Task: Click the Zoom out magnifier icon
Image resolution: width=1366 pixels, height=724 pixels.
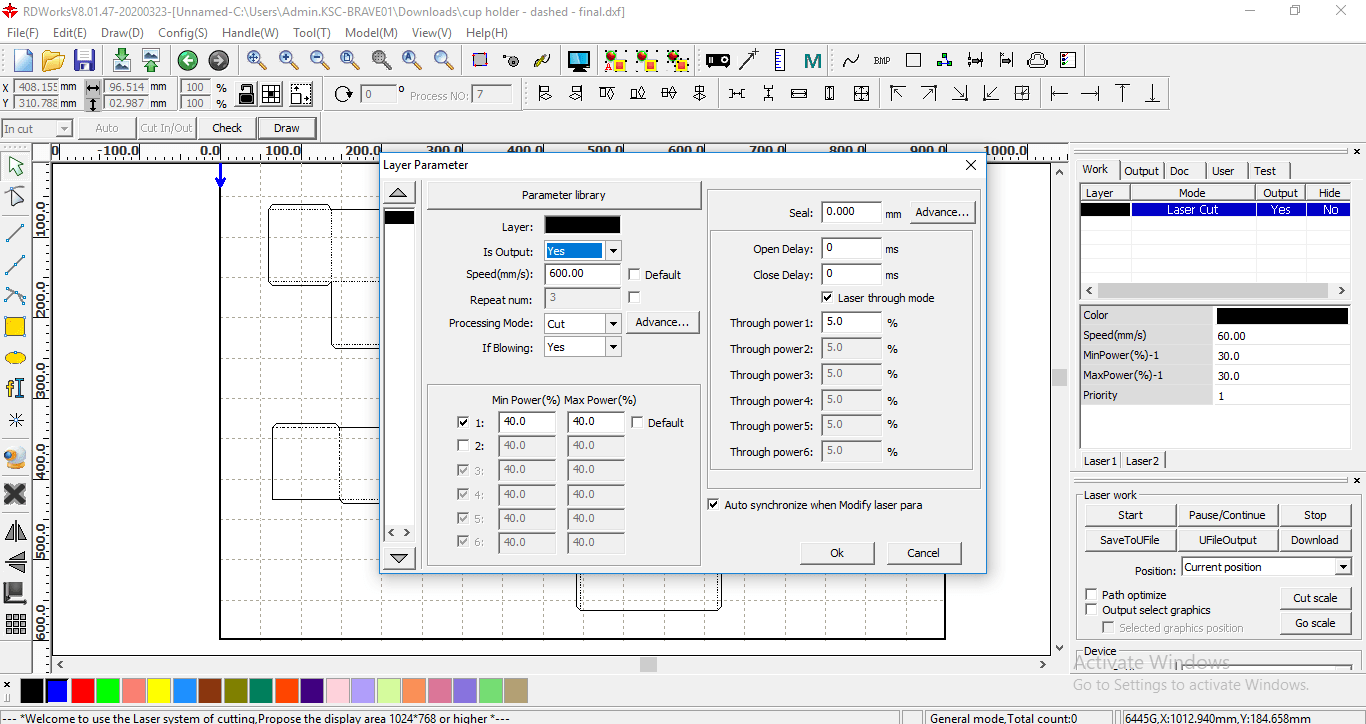Action: pyautogui.click(x=319, y=60)
